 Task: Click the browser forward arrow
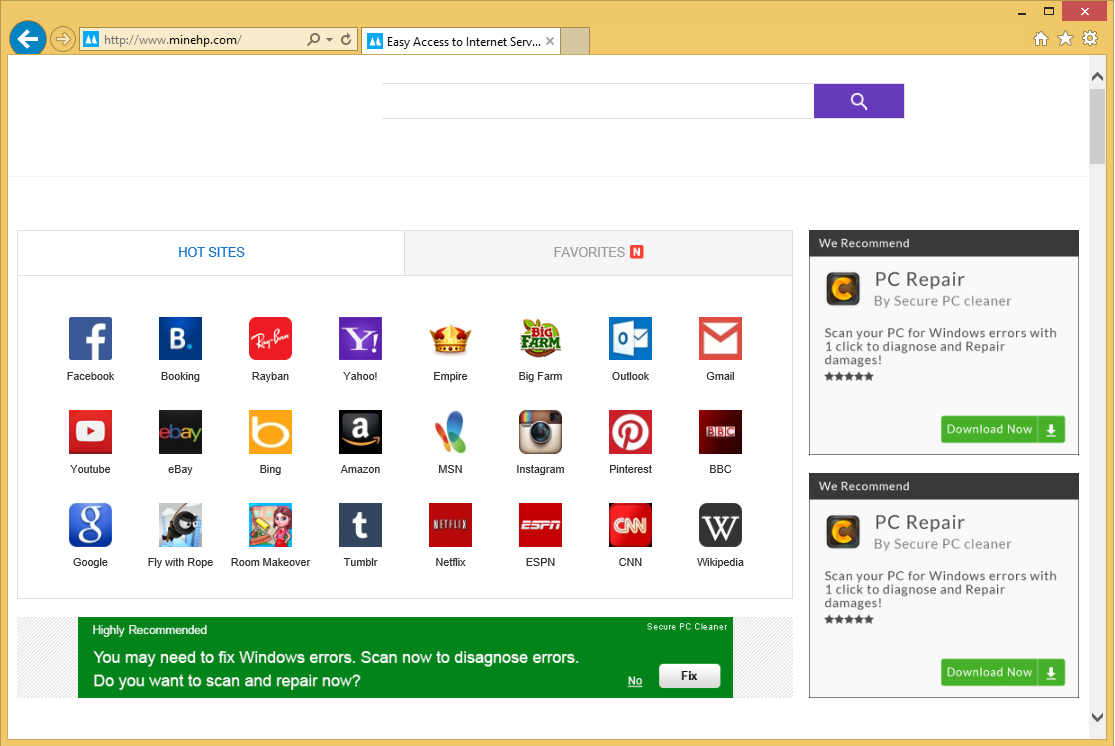[63, 39]
